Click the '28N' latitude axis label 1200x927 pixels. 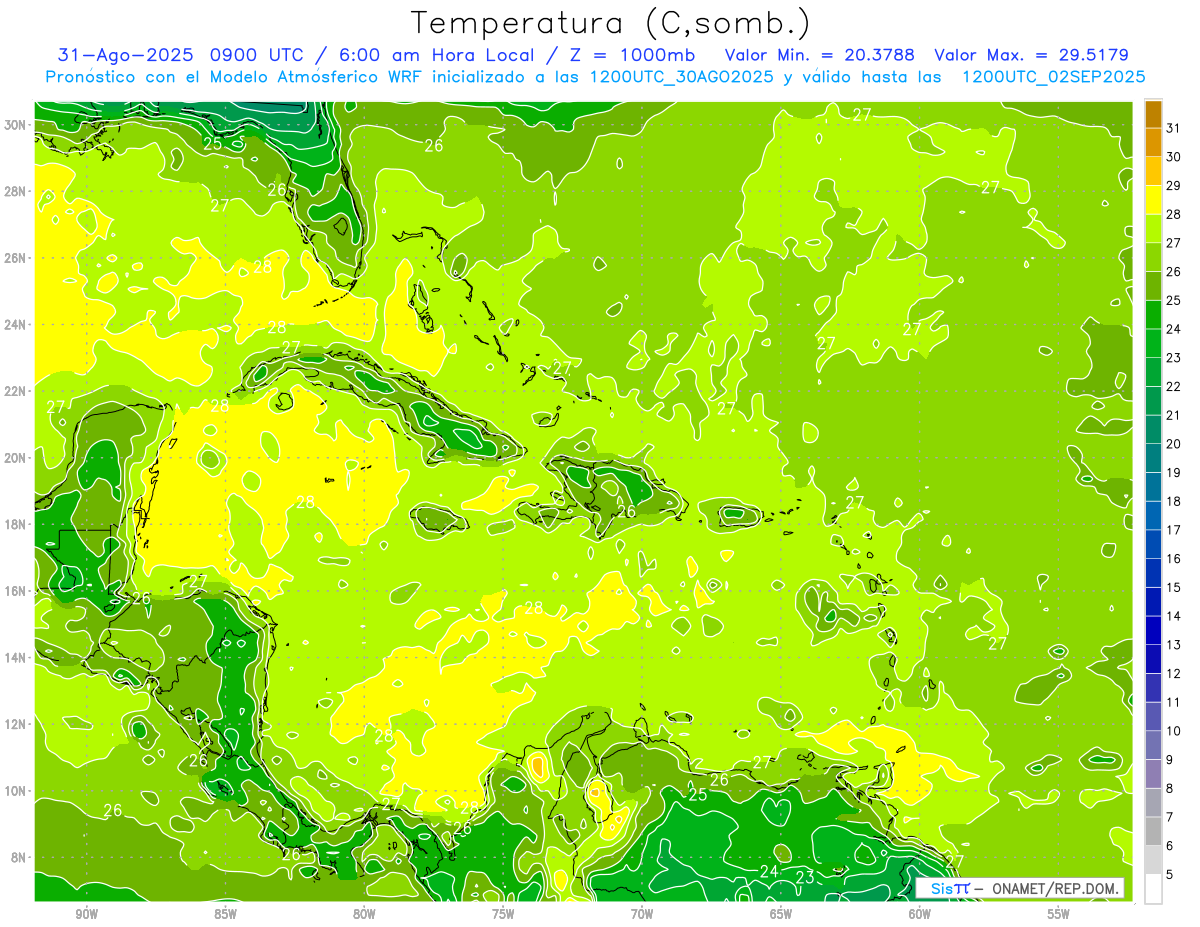pyautogui.click(x=15, y=191)
